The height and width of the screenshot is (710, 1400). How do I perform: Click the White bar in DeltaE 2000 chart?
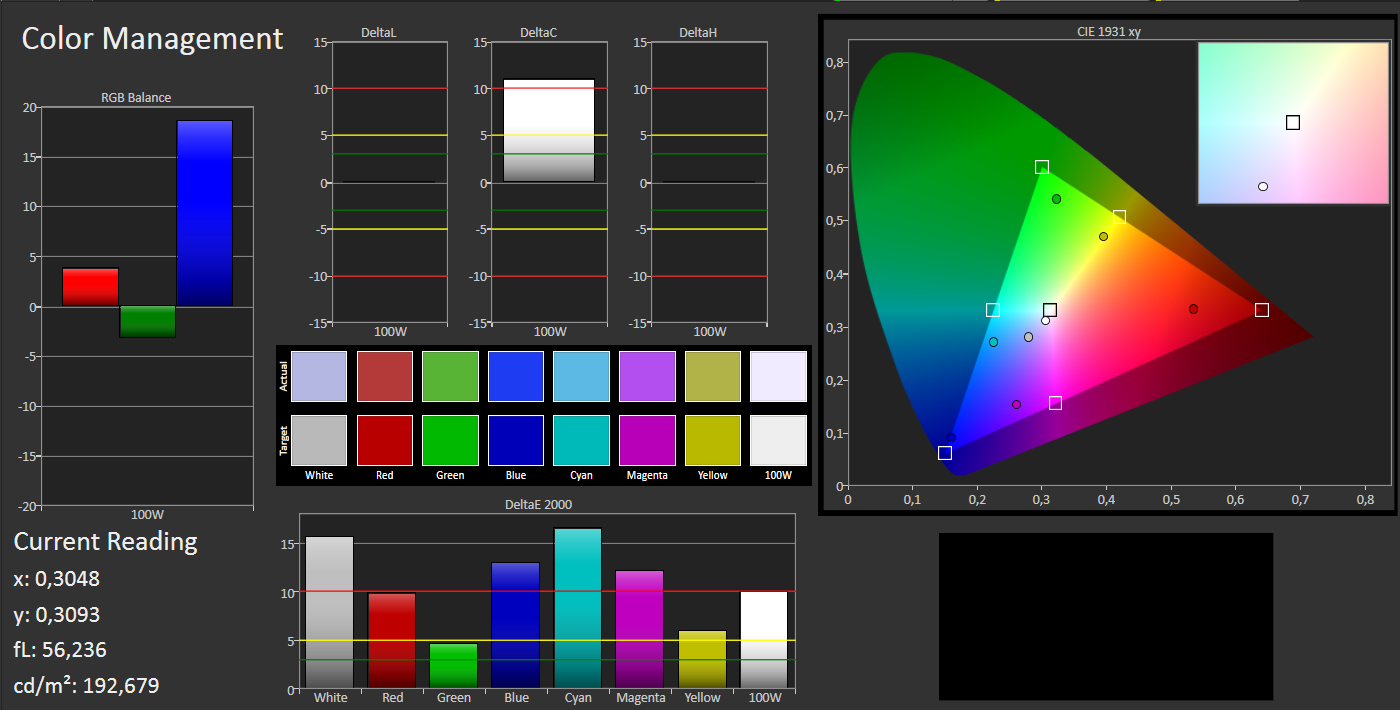click(330, 612)
